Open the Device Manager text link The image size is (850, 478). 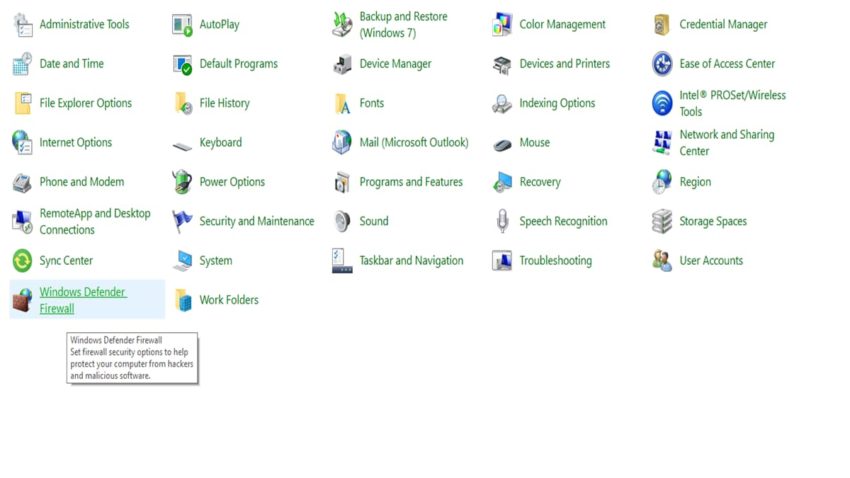pyautogui.click(x=395, y=64)
